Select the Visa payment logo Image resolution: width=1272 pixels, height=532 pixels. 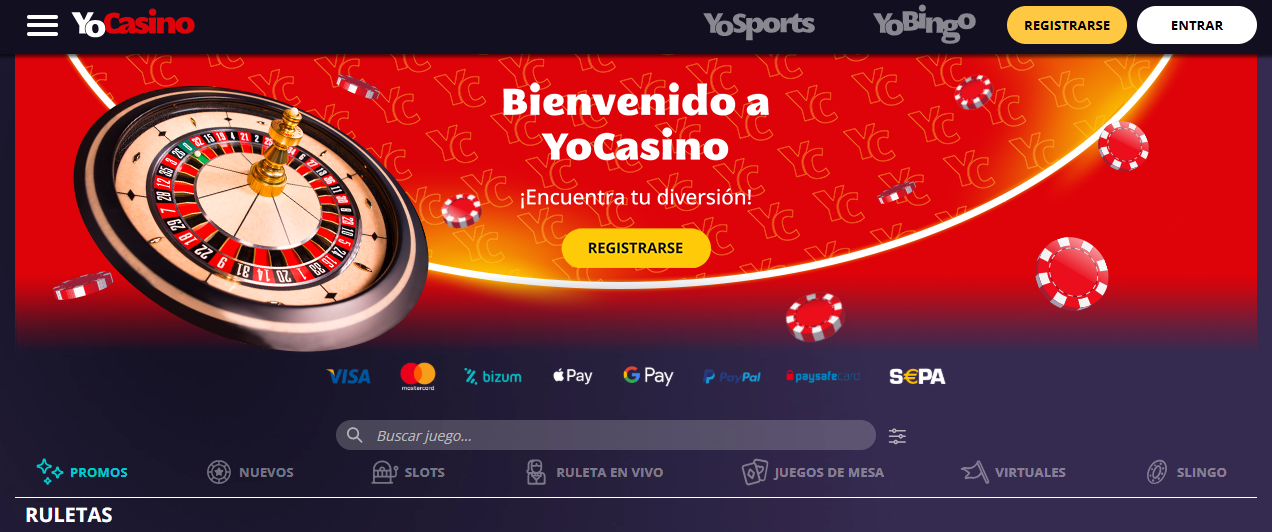coord(349,377)
